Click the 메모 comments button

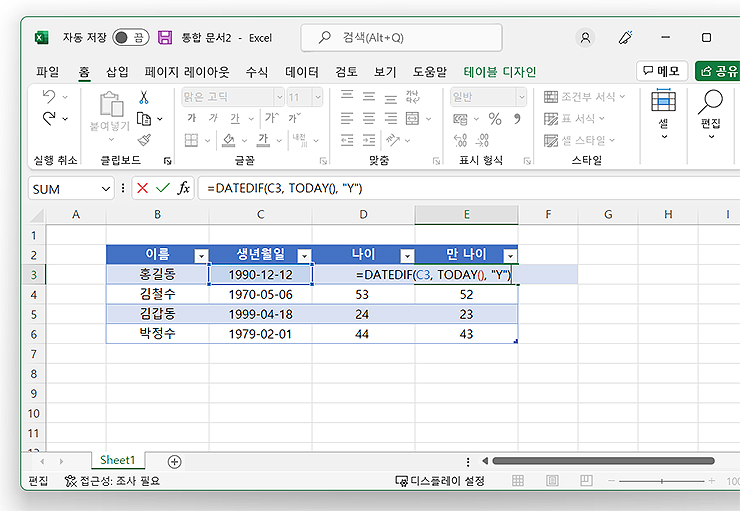tap(662, 71)
